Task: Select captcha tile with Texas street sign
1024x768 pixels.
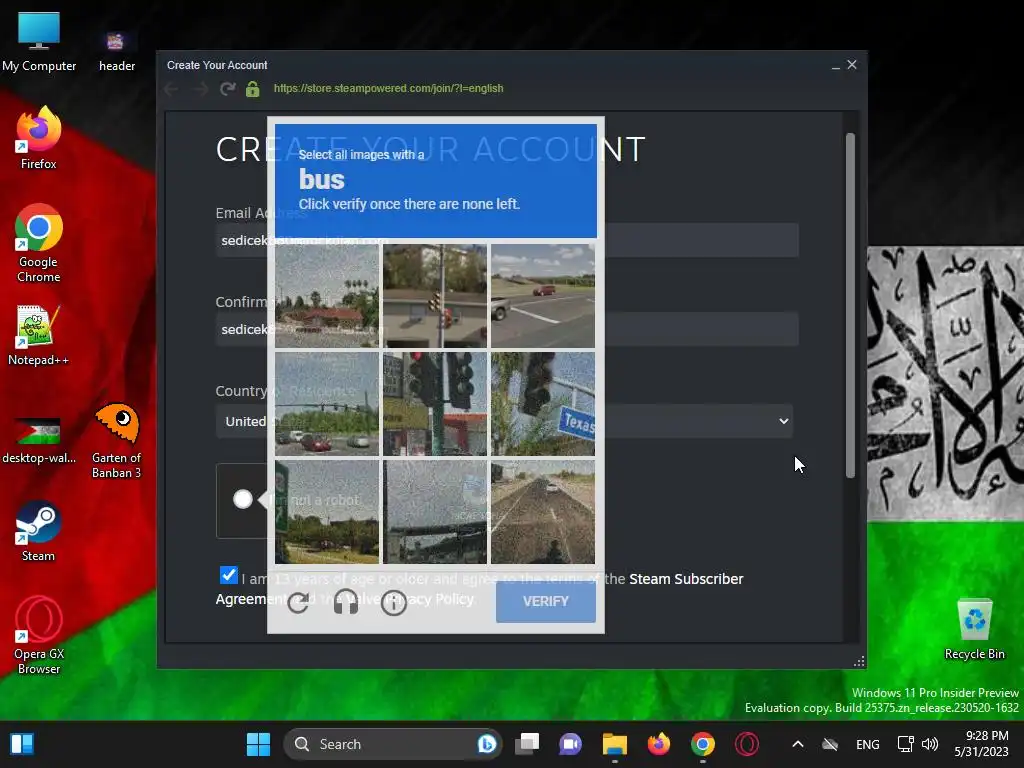Action: click(x=543, y=404)
